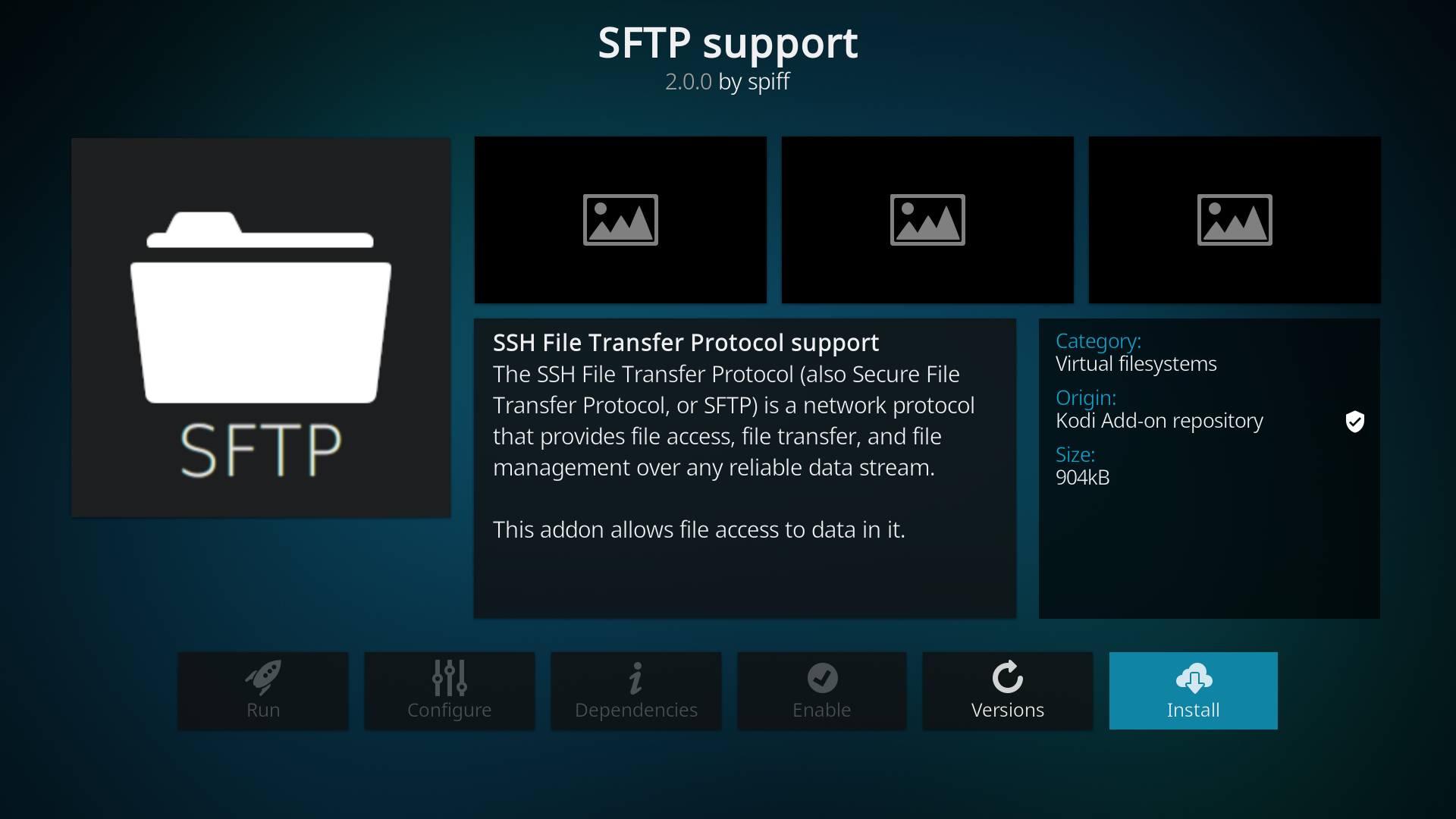This screenshot has height=819, width=1456.
Task: Click the Kodi Add-on repository origin text
Action: click(1159, 421)
